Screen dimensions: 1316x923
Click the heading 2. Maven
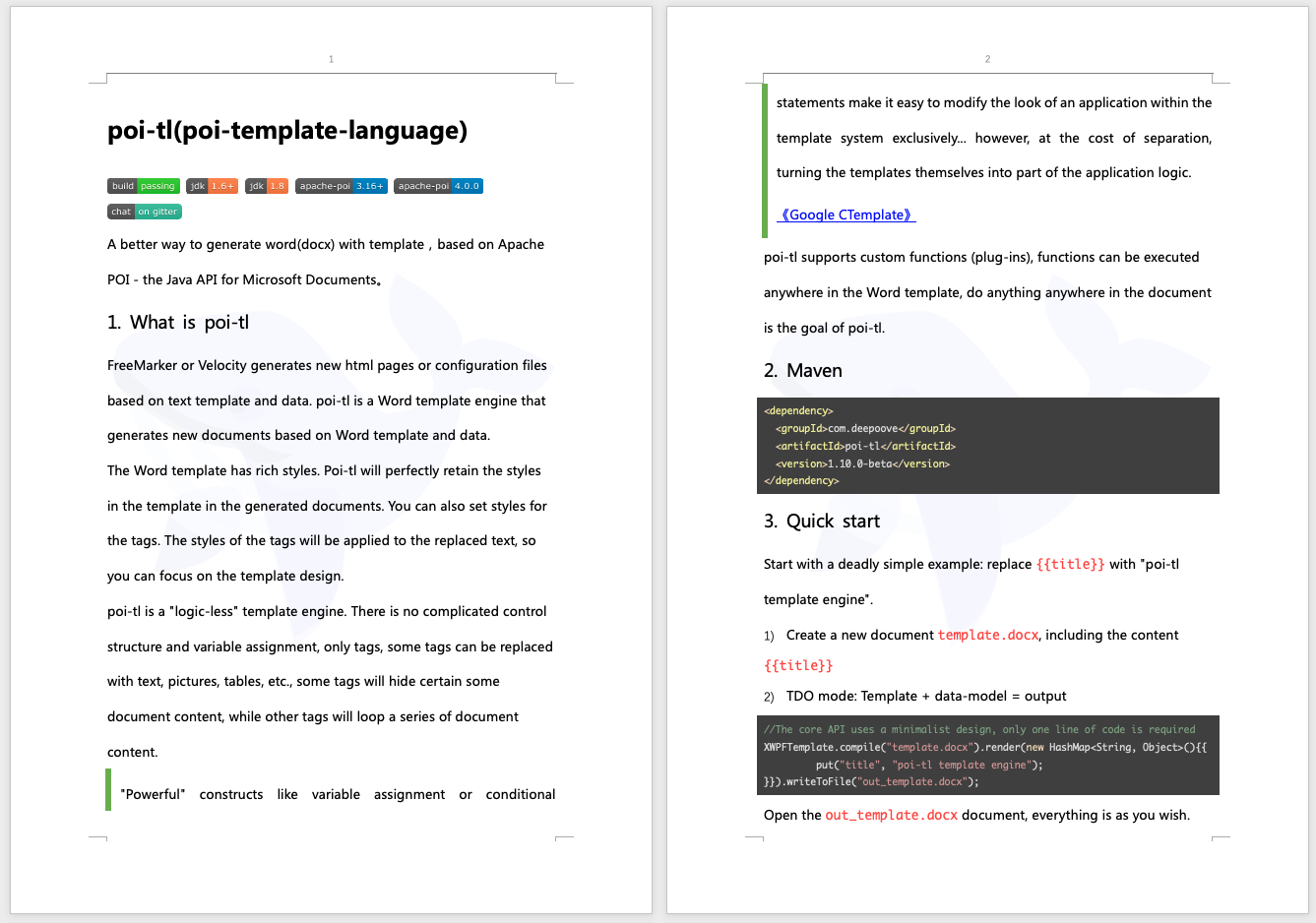click(803, 370)
